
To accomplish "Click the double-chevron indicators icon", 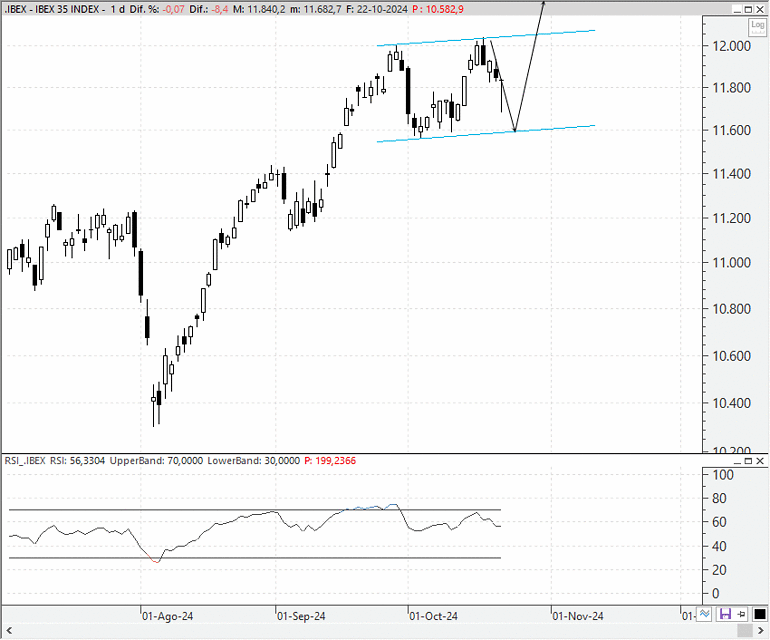I will 705,614.
